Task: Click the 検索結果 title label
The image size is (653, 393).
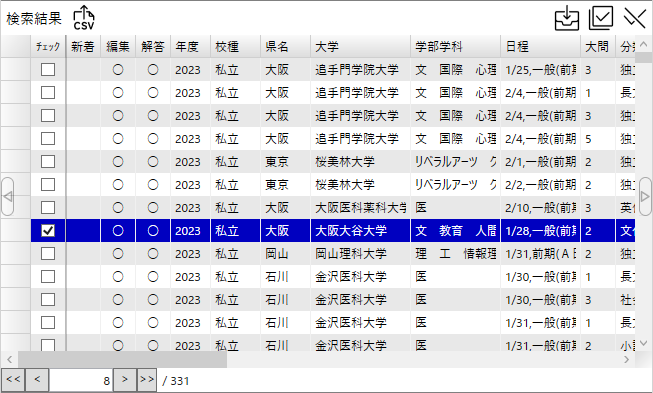Action: (x=34, y=18)
